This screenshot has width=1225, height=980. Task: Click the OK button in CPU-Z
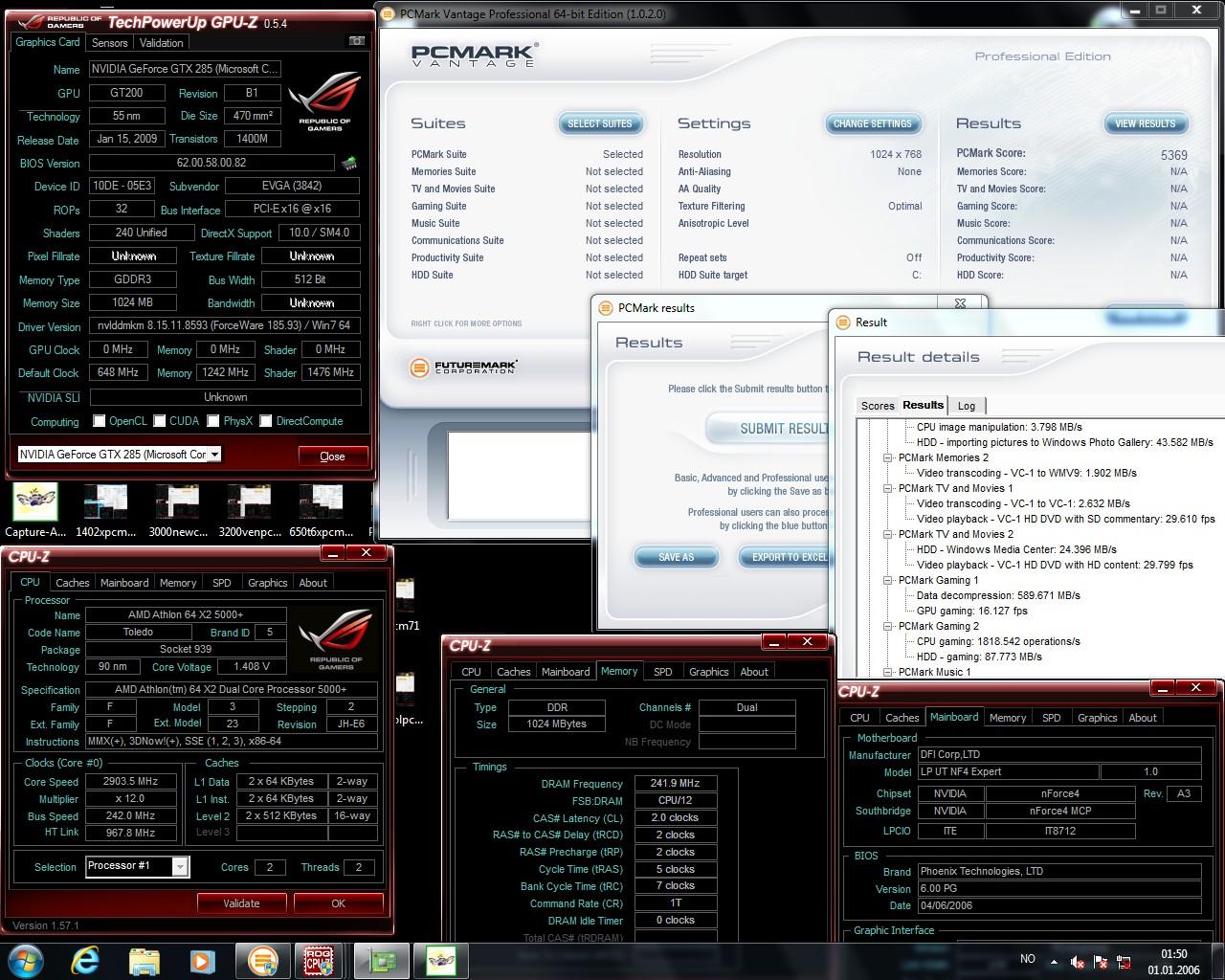[x=339, y=903]
